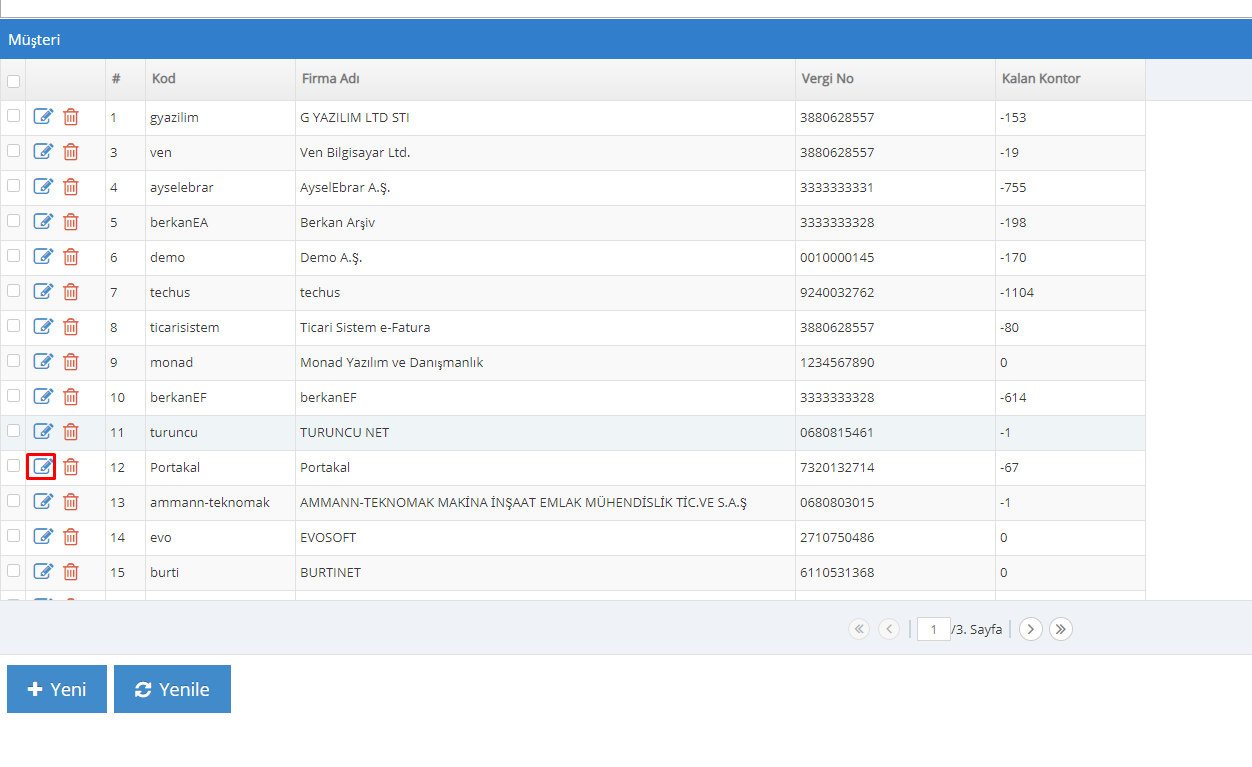This screenshot has width=1252, height=767.
Task: Select the berkanEF row checkbox
Action: [13, 396]
